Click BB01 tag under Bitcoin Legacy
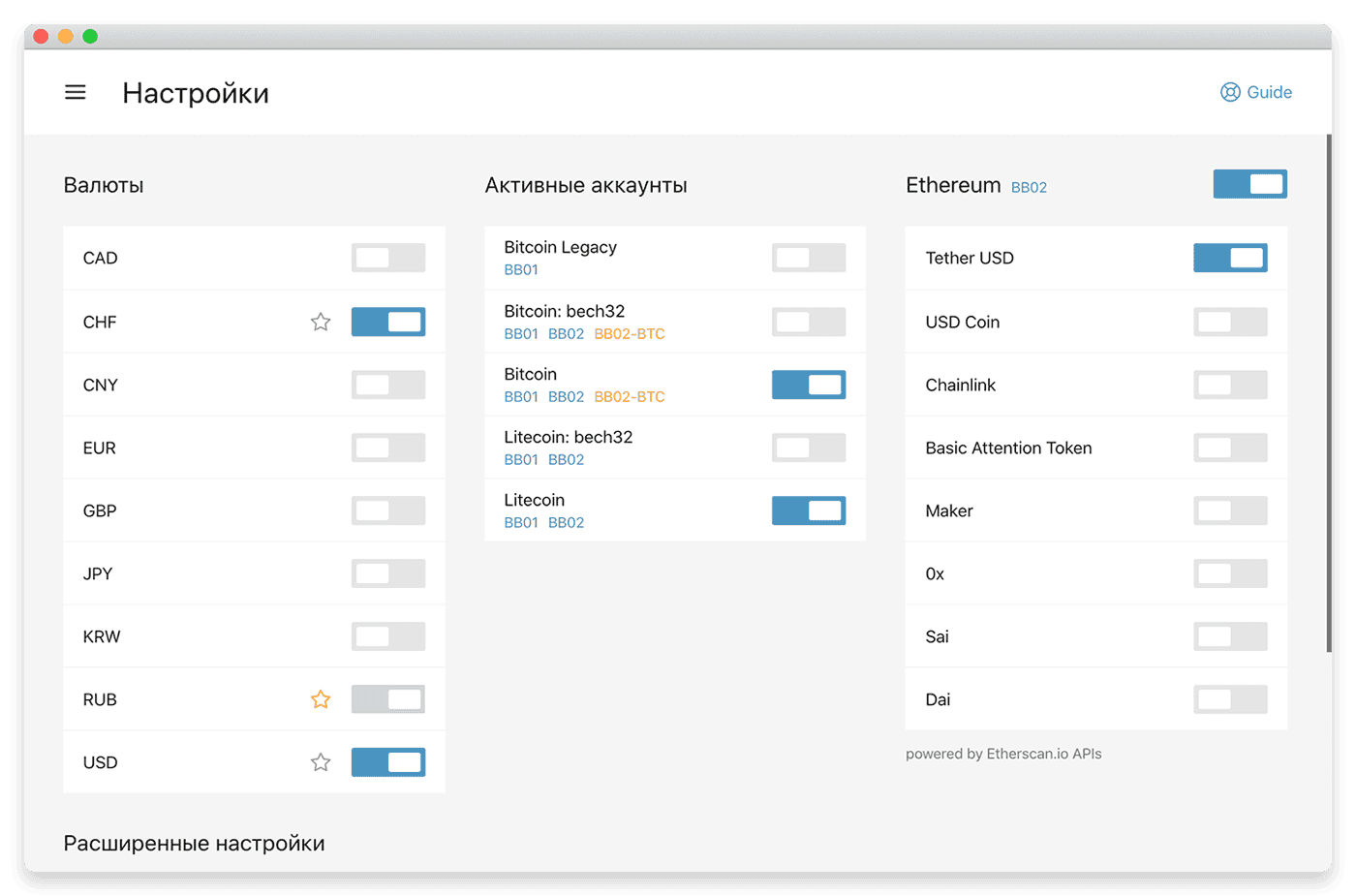 (x=521, y=269)
